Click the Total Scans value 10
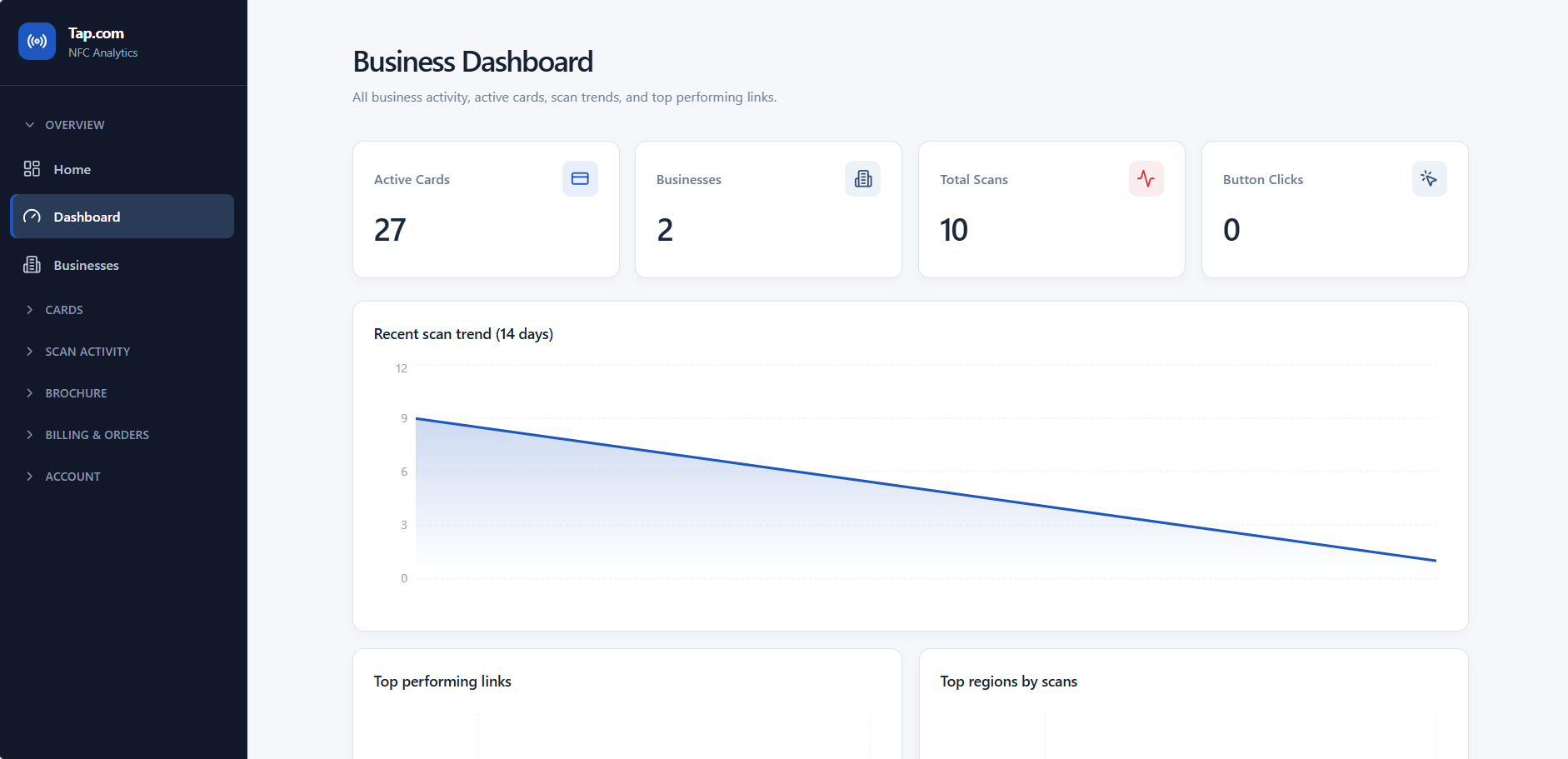The width and height of the screenshot is (1568, 759). (954, 230)
